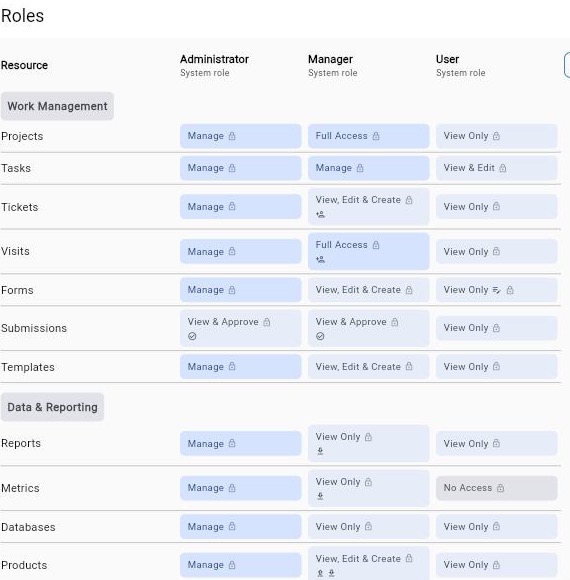
Task: Open Manager permission for Tasks
Action: pyautogui.click(x=369, y=168)
